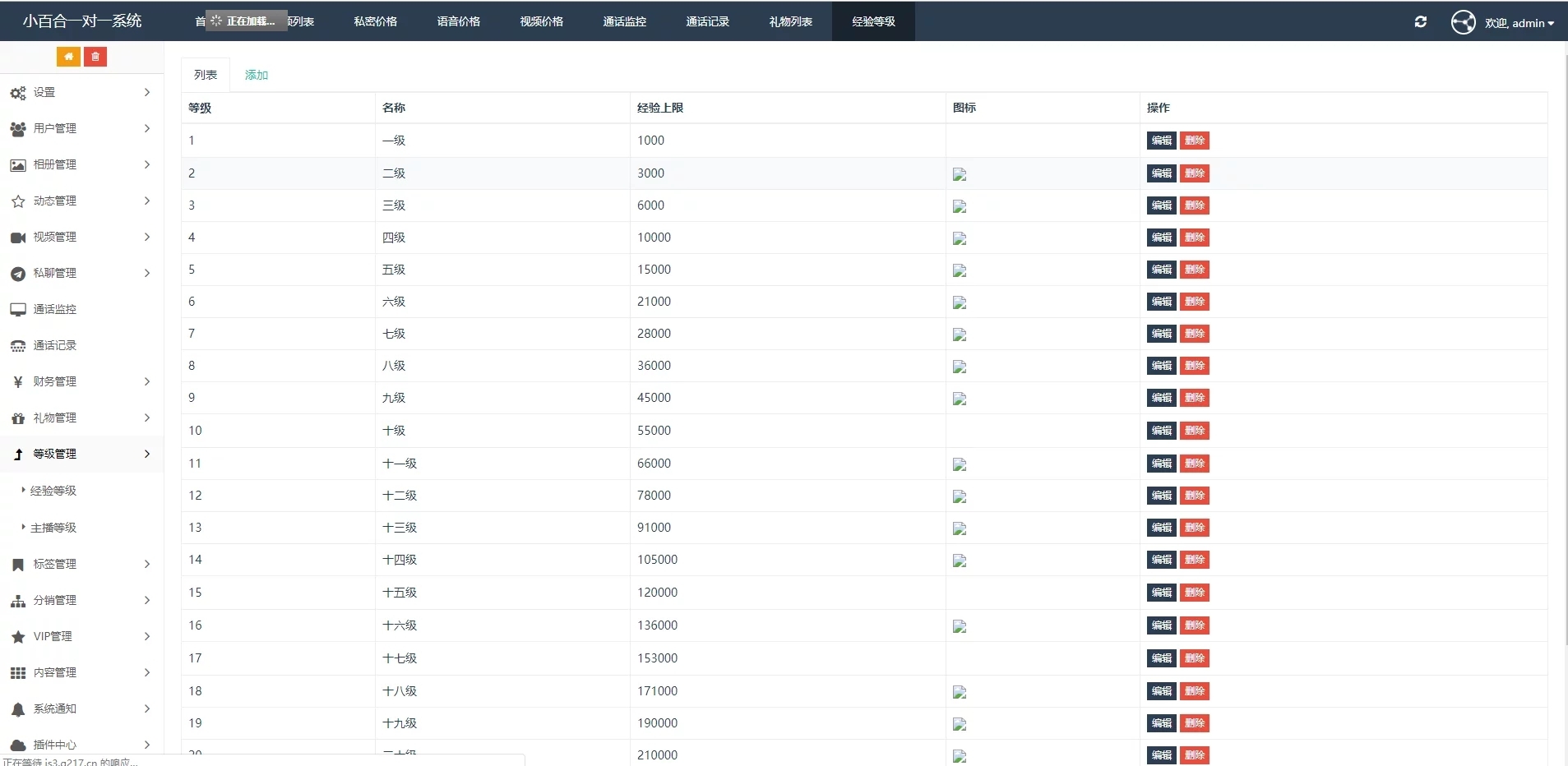Image resolution: width=1568 pixels, height=766 pixels.
Task: Click the level 2 row icon thumbnail
Action: (959, 174)
